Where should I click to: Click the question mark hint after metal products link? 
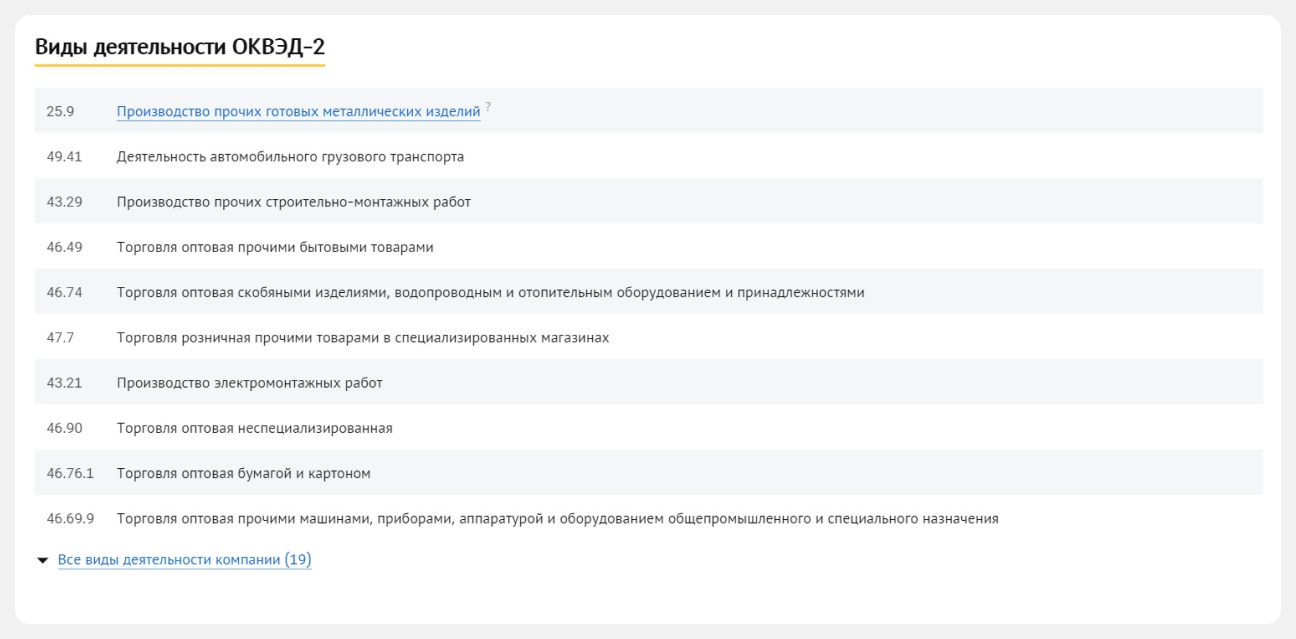click(x=489, y=107)
